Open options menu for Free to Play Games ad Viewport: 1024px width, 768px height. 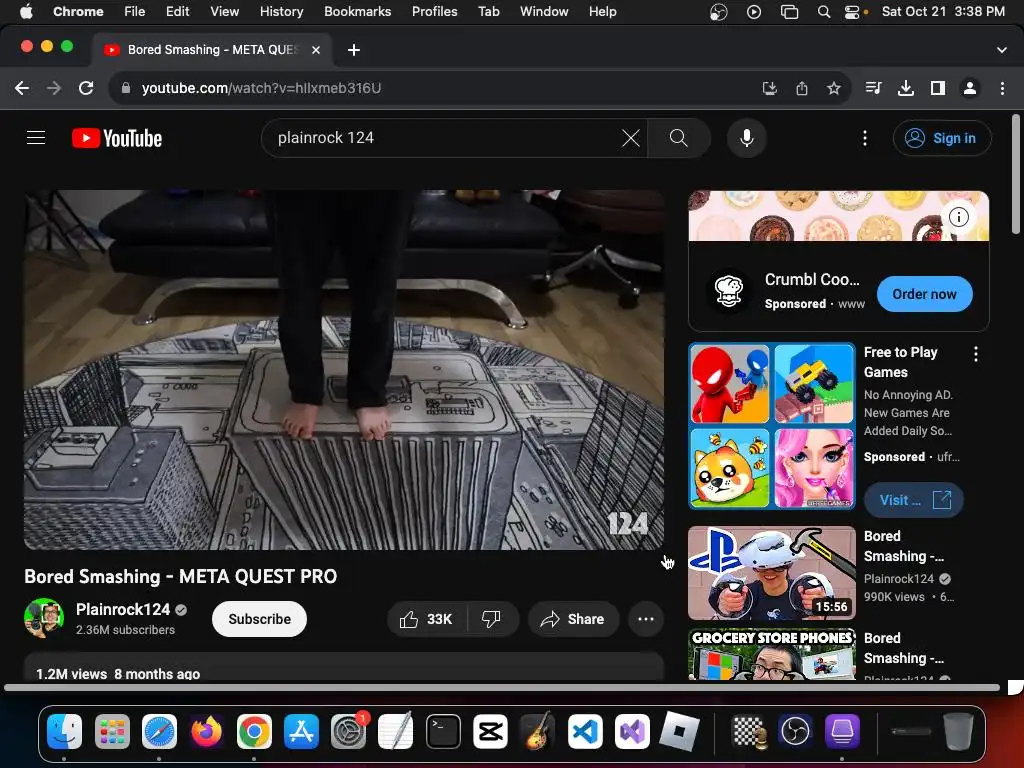tap(976, 354)
